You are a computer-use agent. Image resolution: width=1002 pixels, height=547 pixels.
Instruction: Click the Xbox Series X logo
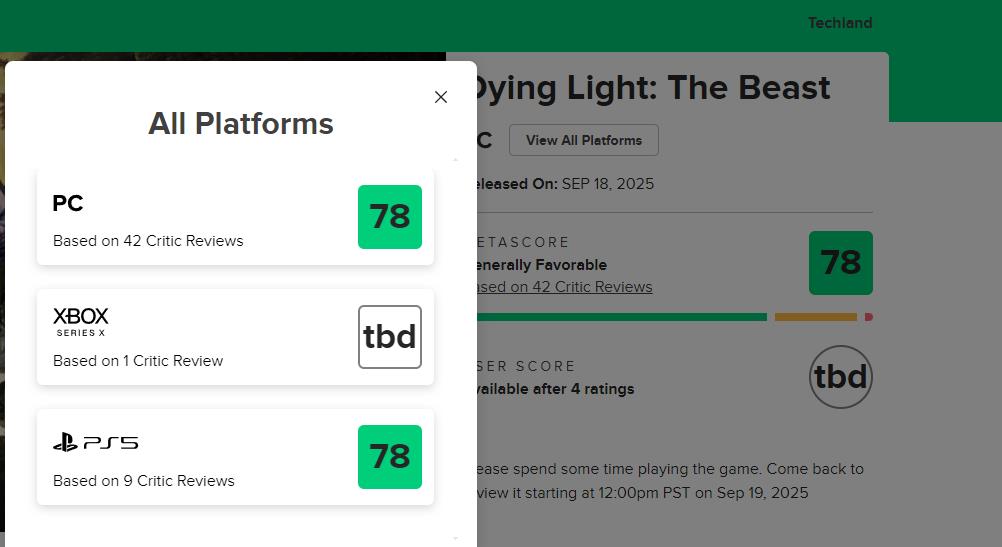[x=81, y=321]
